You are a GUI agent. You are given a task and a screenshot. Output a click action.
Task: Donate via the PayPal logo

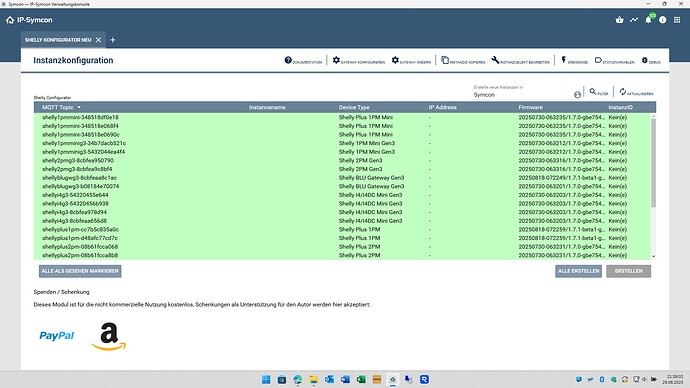coord(57,336)
